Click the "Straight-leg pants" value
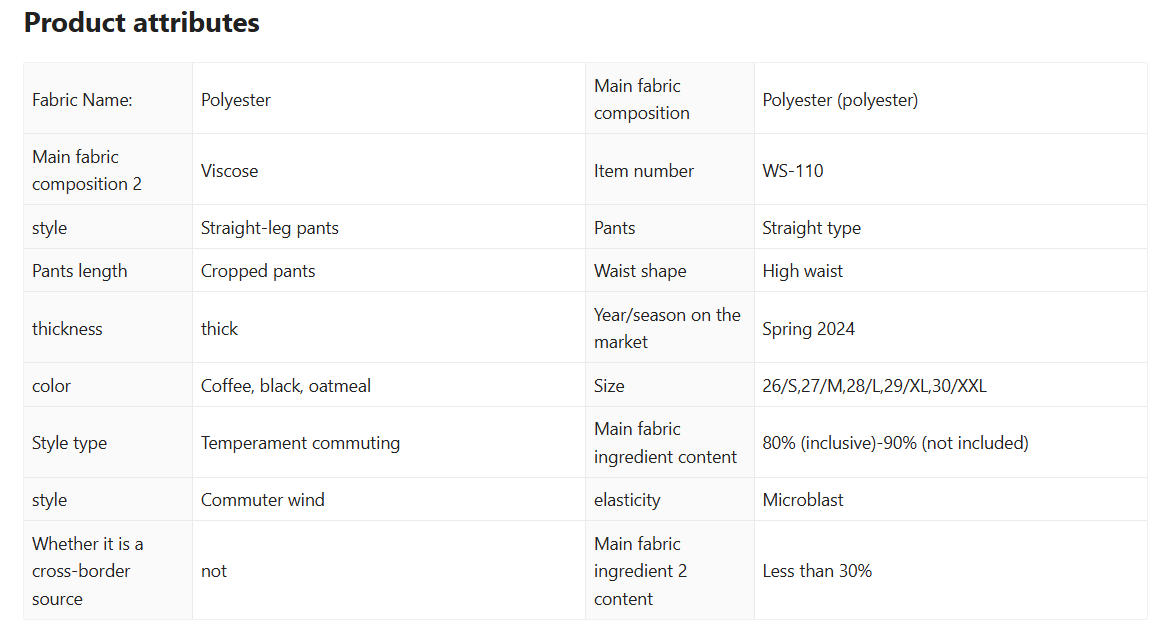 (269, 228)
